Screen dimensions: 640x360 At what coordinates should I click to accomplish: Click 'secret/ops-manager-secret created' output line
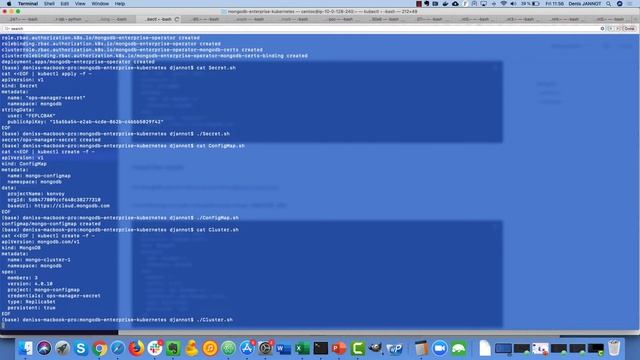point(51,140)
